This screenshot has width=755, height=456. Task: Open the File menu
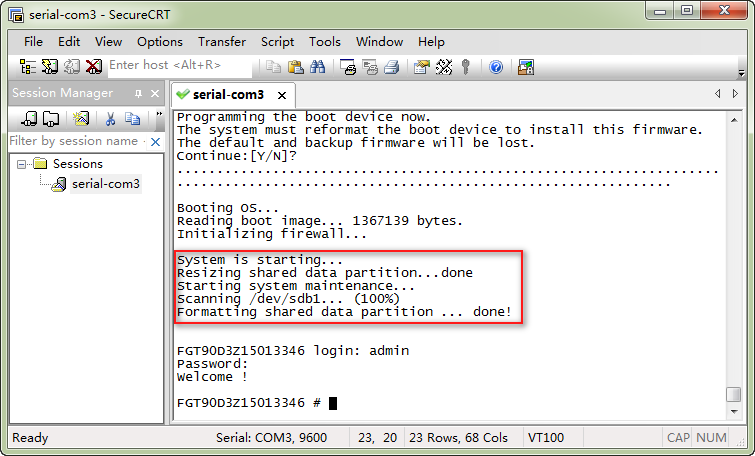[x=33, y=42]
